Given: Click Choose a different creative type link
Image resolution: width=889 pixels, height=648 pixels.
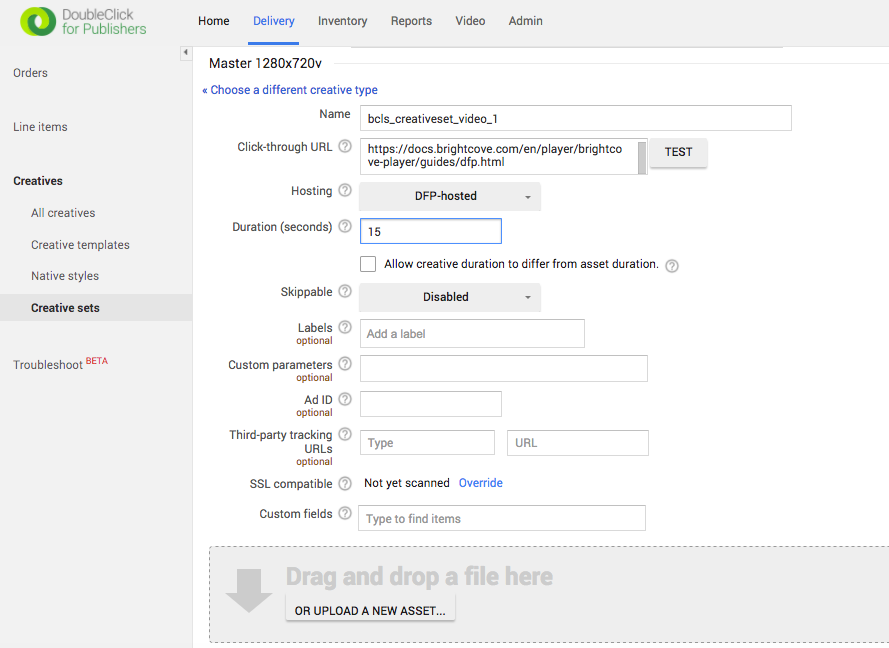Looking at the screenshot, I should [290, 90].
